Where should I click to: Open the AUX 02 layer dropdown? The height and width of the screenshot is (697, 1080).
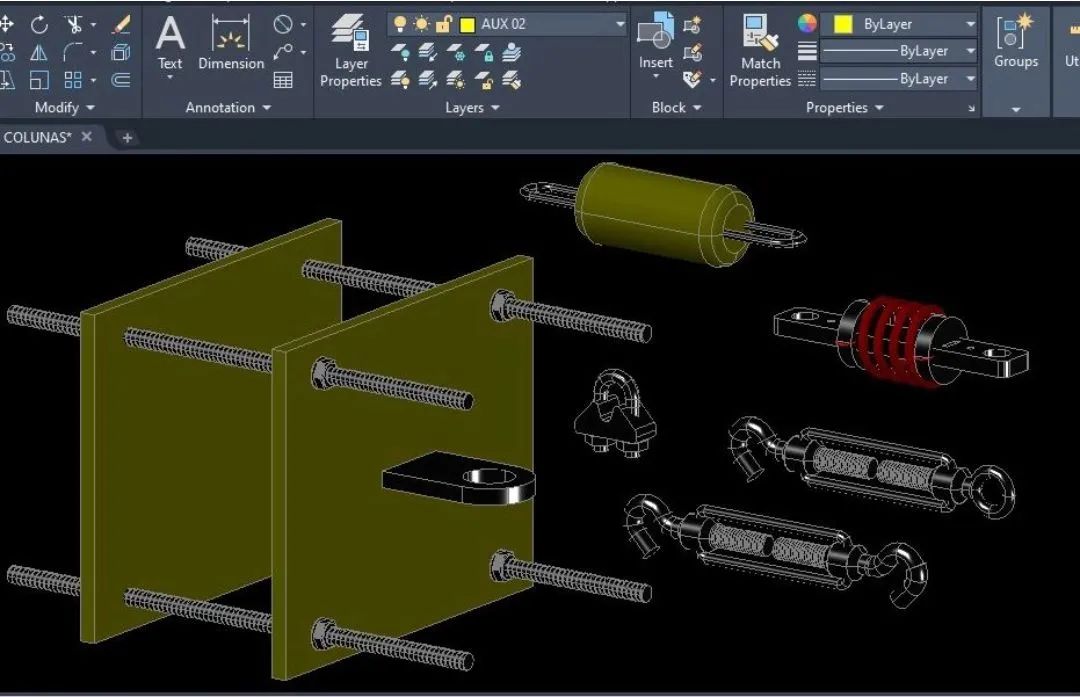[620, 24]
